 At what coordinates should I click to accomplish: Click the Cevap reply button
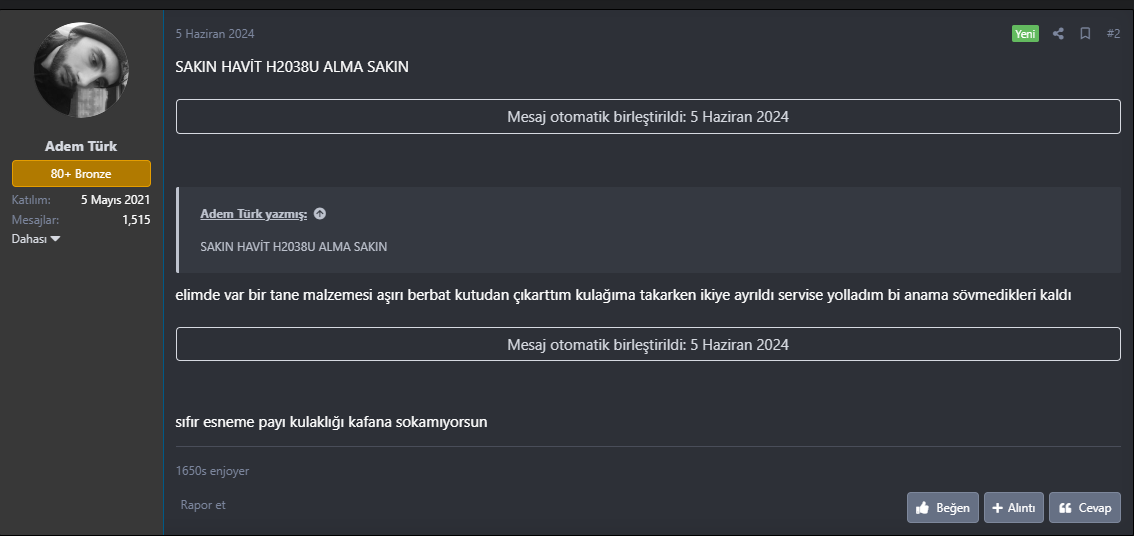click(x=1084, y=508)
